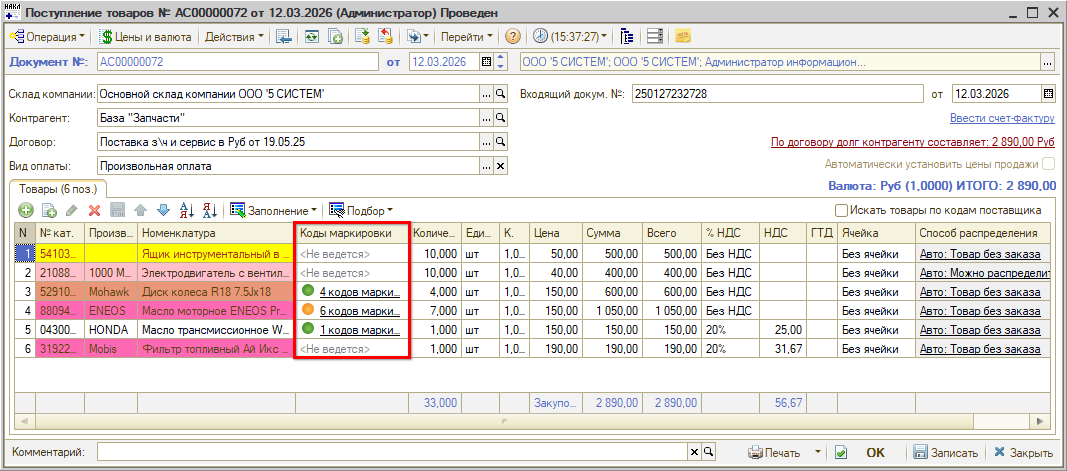The image size is (1067, 471).
Task: Delete the selected row with red X
Action: [x=95, y=210]
